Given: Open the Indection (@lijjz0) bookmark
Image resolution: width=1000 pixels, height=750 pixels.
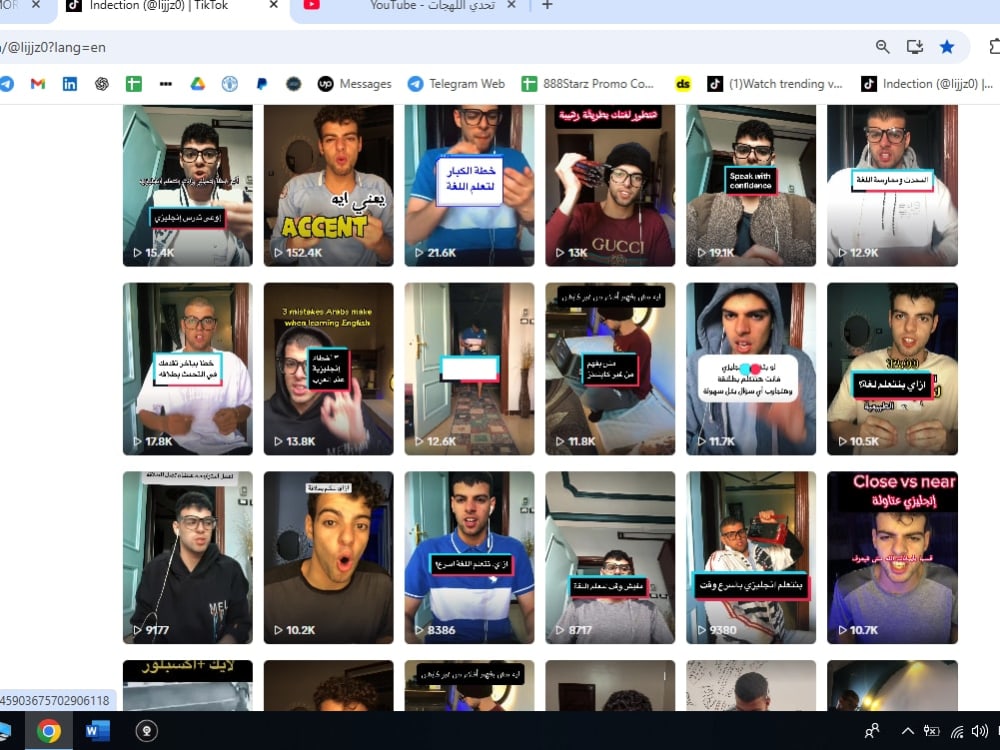Looking at the screenshot, I should [x=927, y=84].
